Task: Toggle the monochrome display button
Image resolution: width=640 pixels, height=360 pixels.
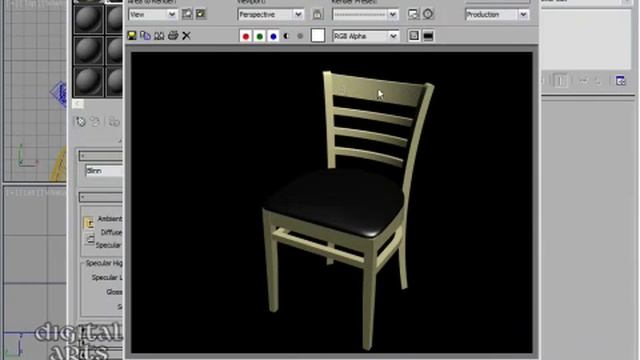Action: click(300, 36)
